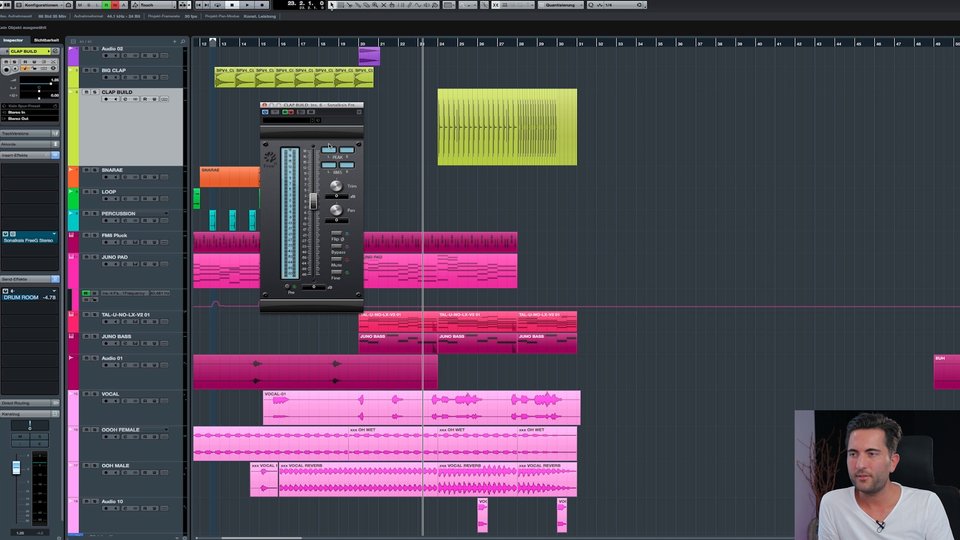The image size is (960, 540).
Task: Collapse the Insert-Effekte inspector section
Action: coord(29,156)
